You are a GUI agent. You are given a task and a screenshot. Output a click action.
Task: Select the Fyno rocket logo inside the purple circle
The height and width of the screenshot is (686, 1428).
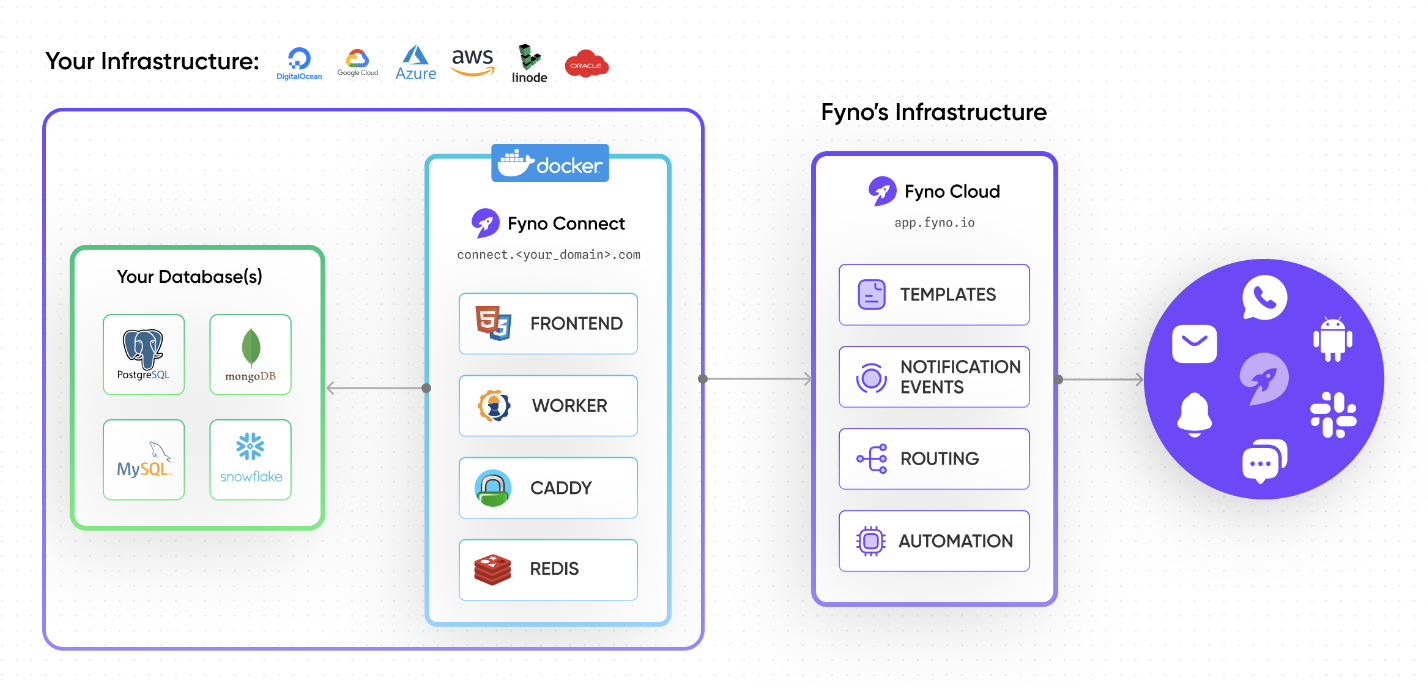tap(1263, 378)
